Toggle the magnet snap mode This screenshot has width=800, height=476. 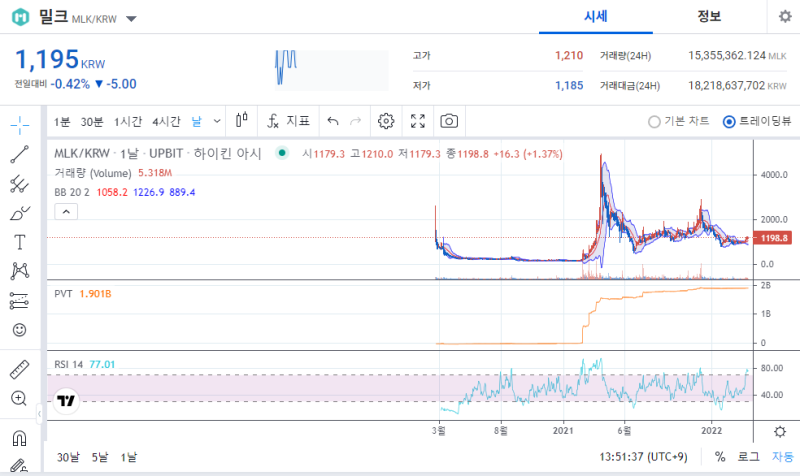(x=19, y=438)
